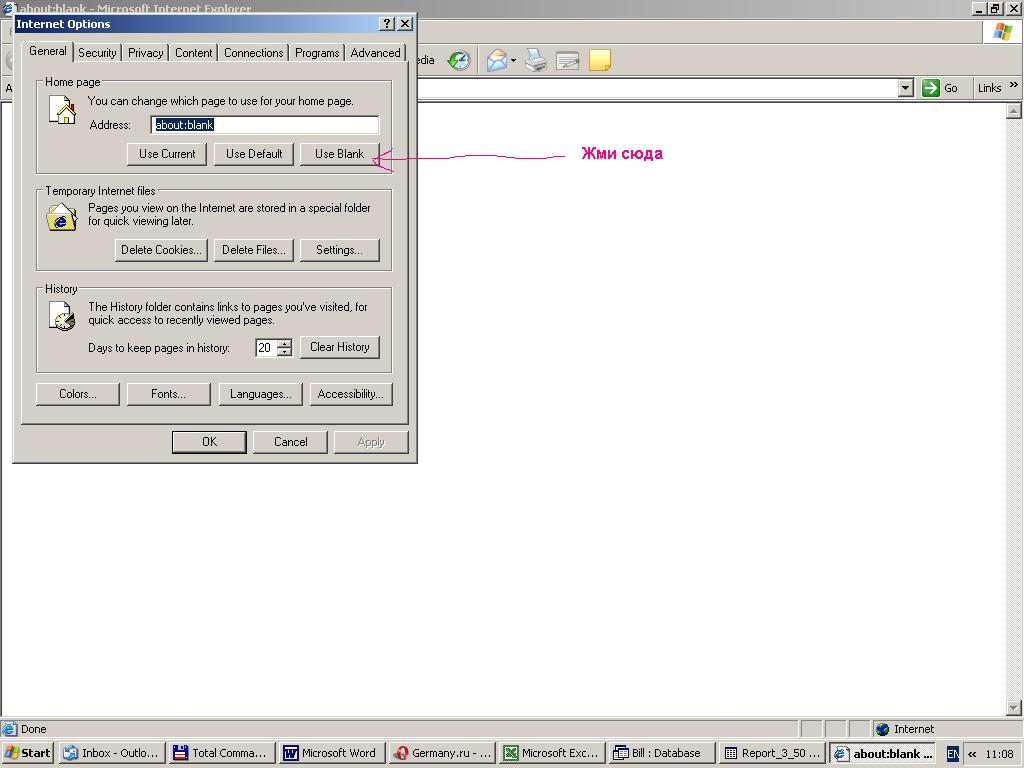Increase days to keep history
This screenshot has height=768, width=1024.
(285, 343)
